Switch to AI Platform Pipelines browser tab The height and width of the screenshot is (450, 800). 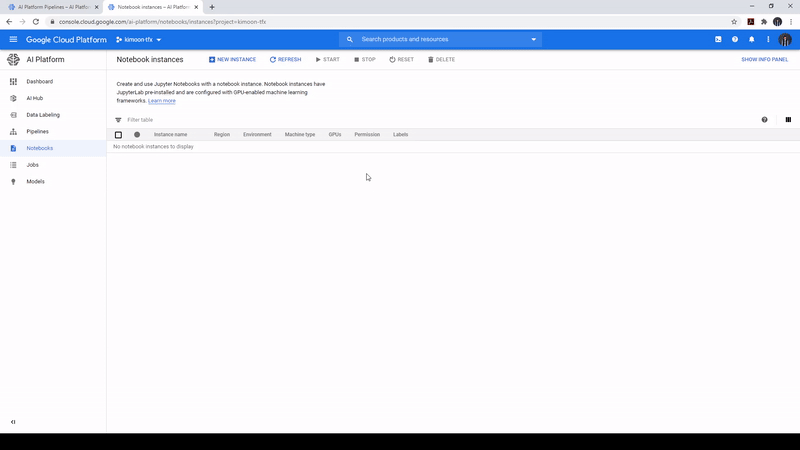pos(53,7)
